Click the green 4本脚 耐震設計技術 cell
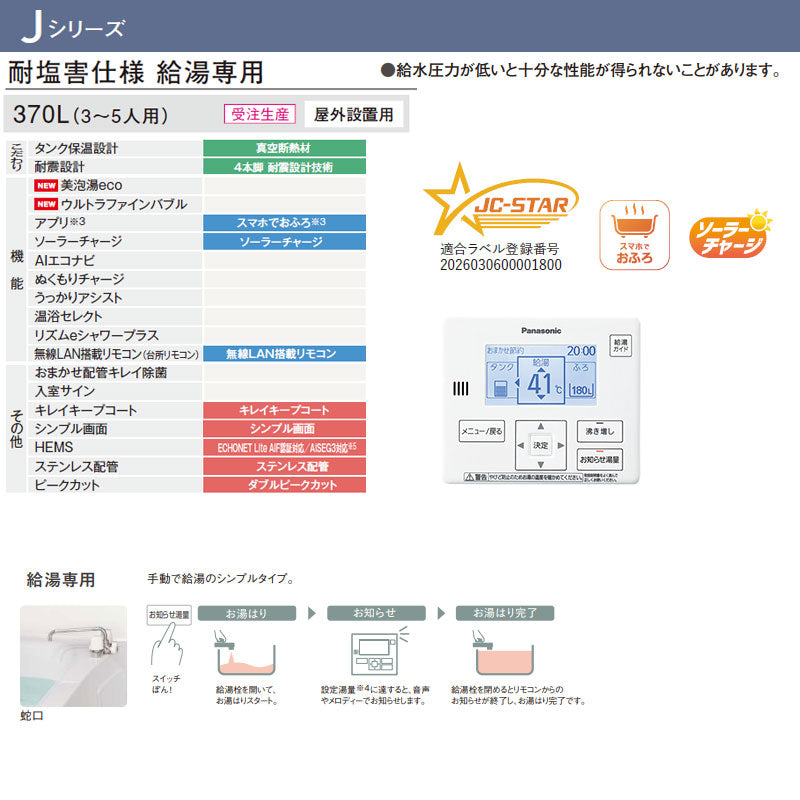This screenshot has width=800, height=800. pyautogui.click(x=284, y=167)
